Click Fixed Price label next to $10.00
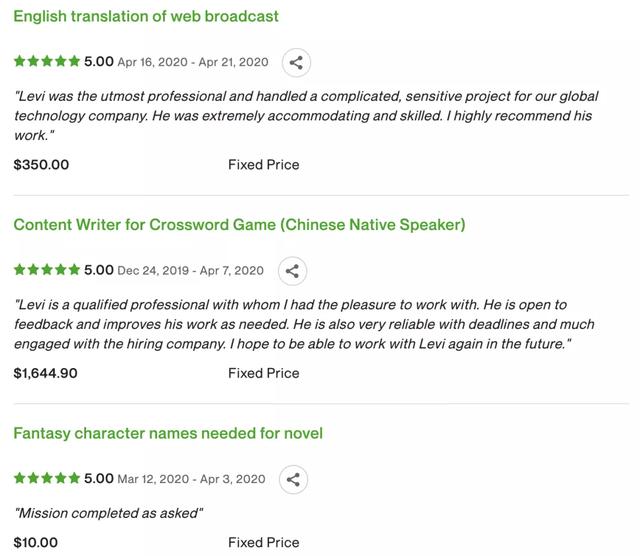The image size is (640, 556). point(264,543)
